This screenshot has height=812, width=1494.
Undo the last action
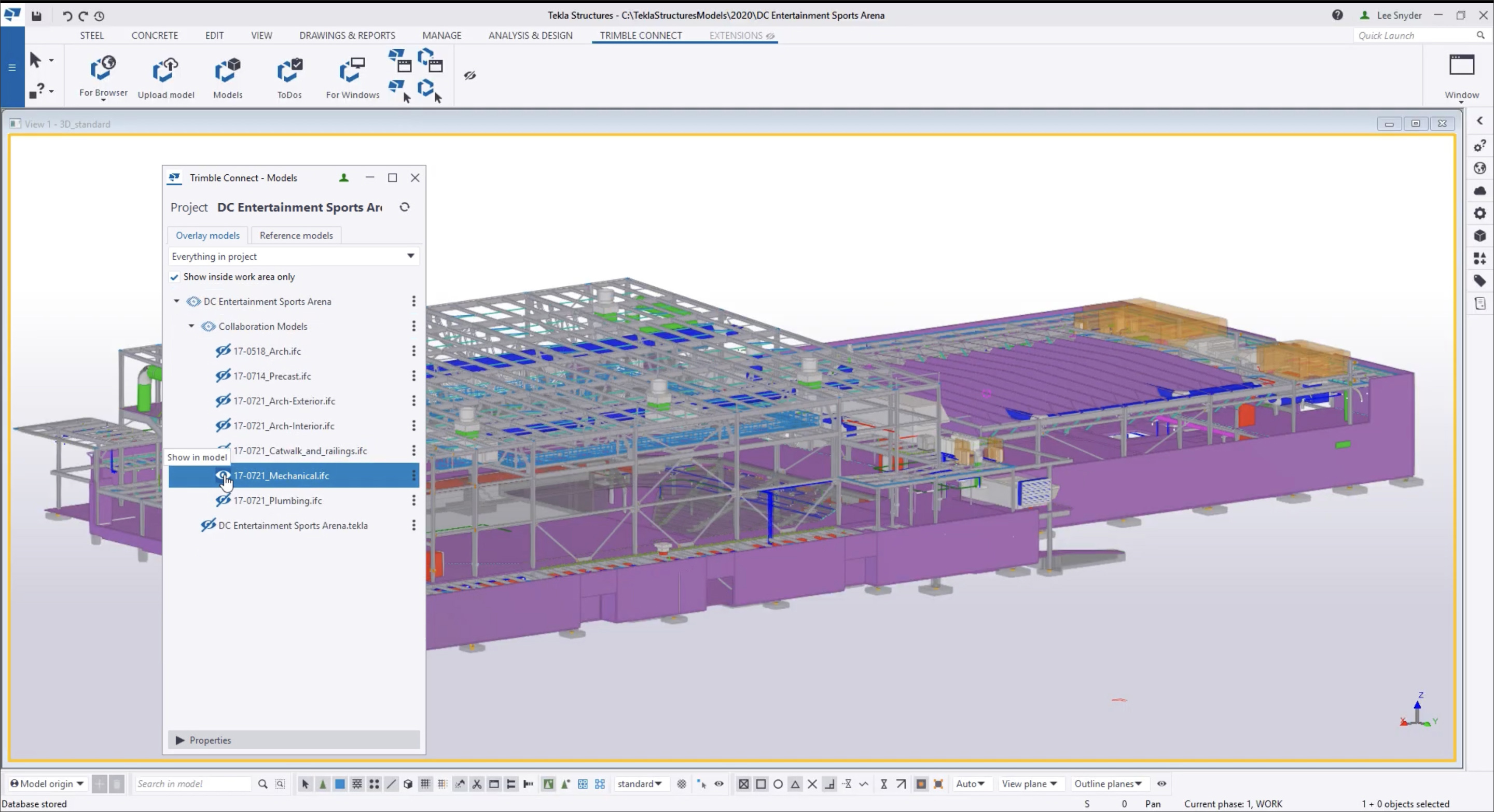pyautogui.click(x=67, y=16)
